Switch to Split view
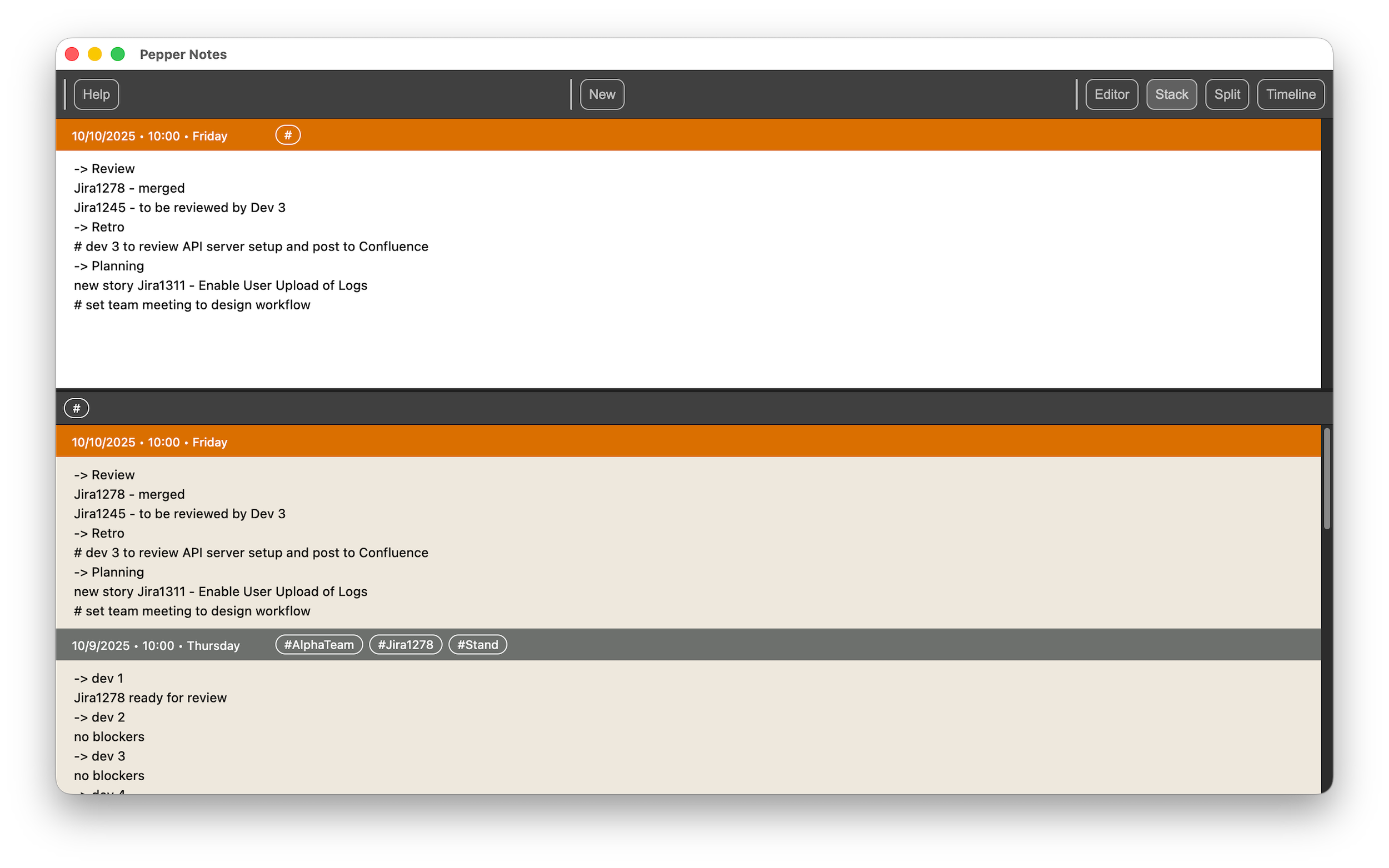 (1227, 94)
